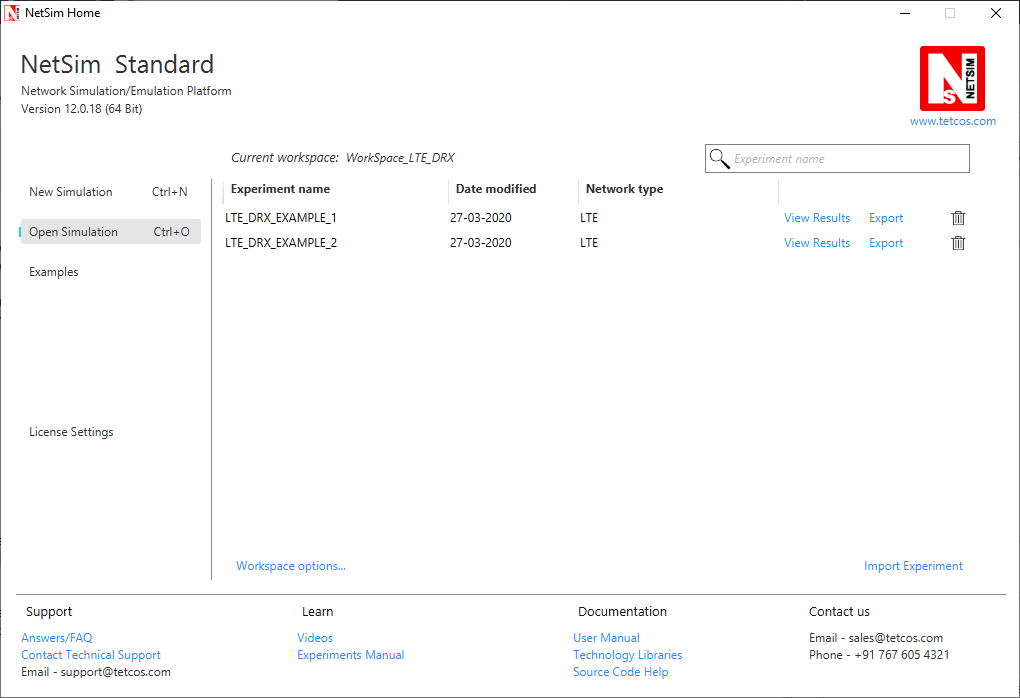This screenshot has height=698, width=1020.
Task: Click Contact Technical Support link
Action: click(x=90, y=655)
